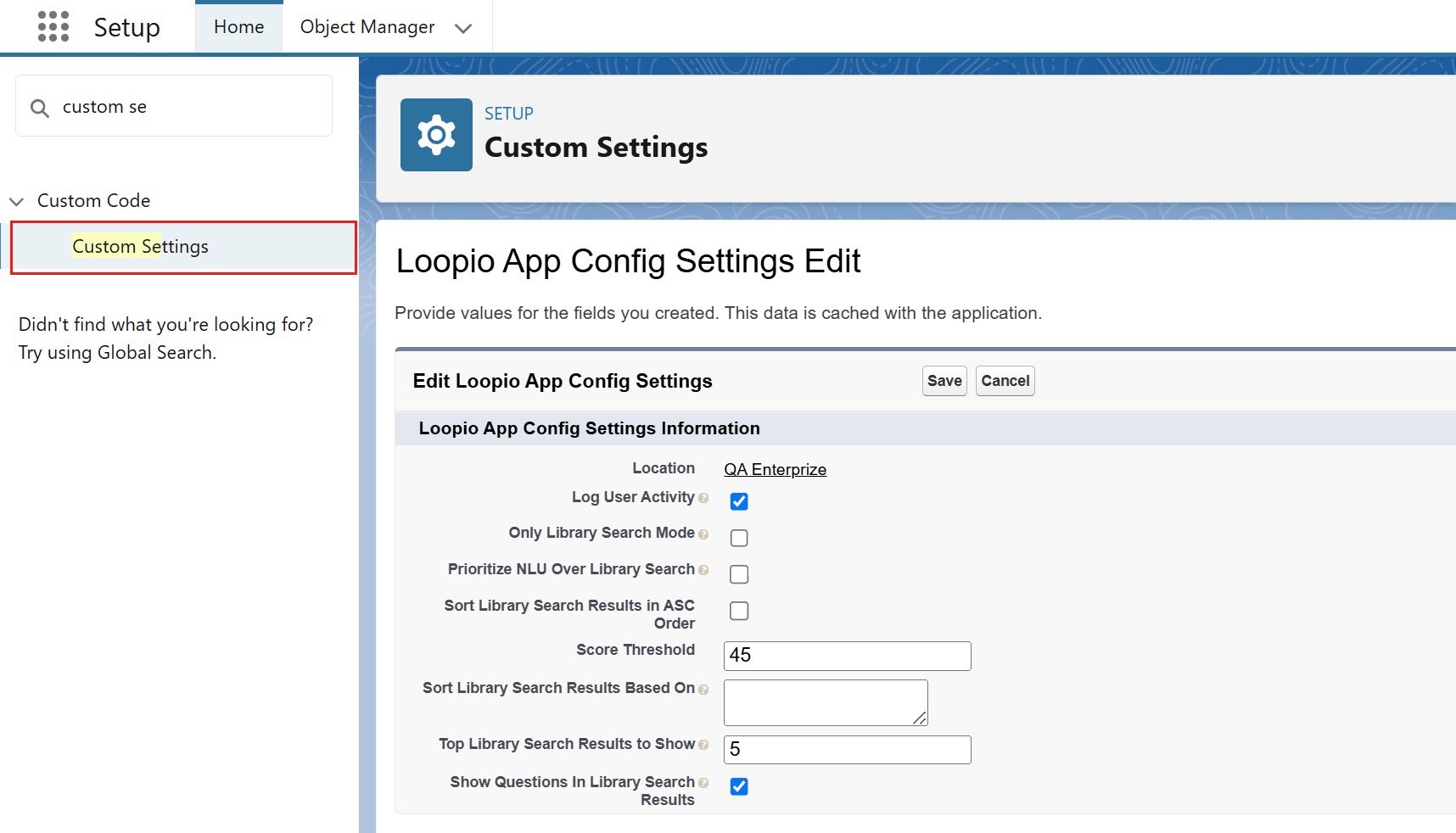Screen dimensions: 1456x833
Task: Uncheck Show Questions In Library Search Results
Action: (739, 786)
